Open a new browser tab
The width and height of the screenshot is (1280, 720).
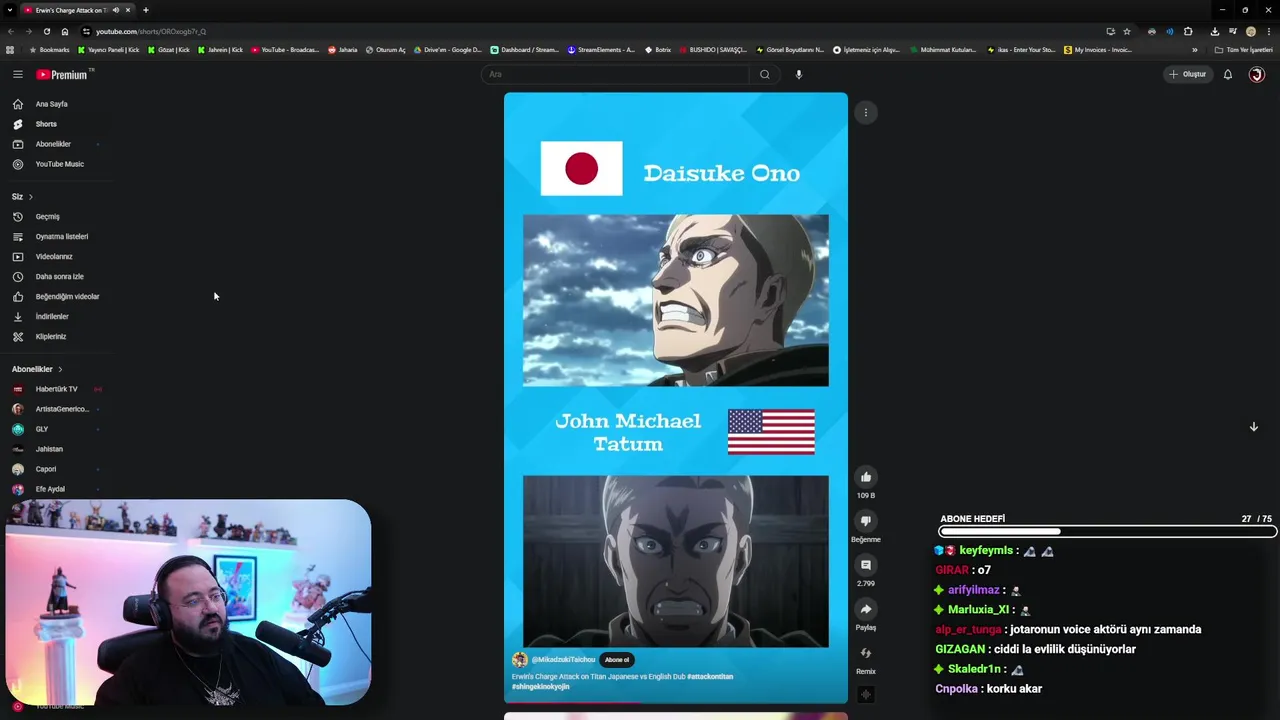point(146,10)
